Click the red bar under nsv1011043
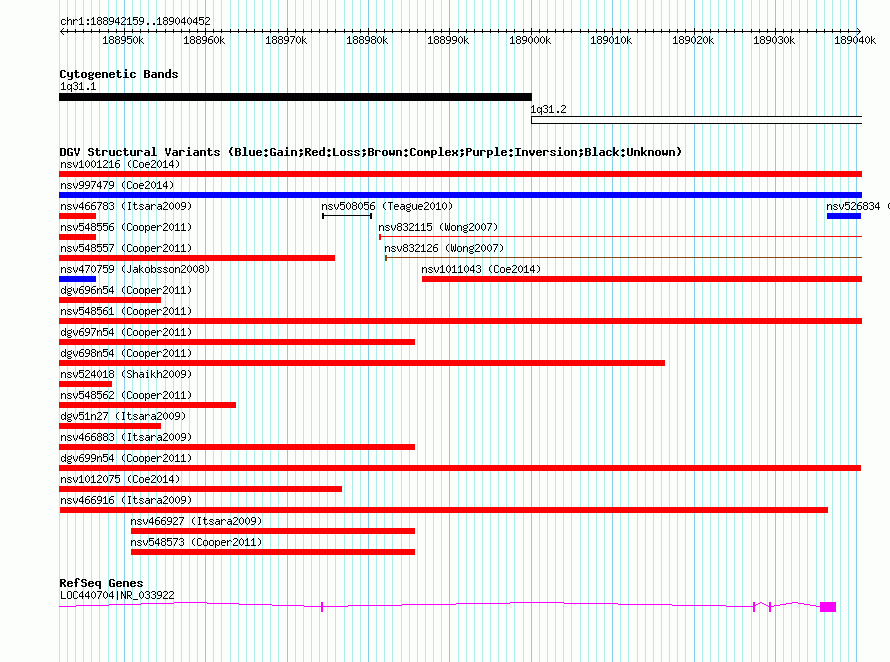 pyautogui.click(x=642, y=279)
